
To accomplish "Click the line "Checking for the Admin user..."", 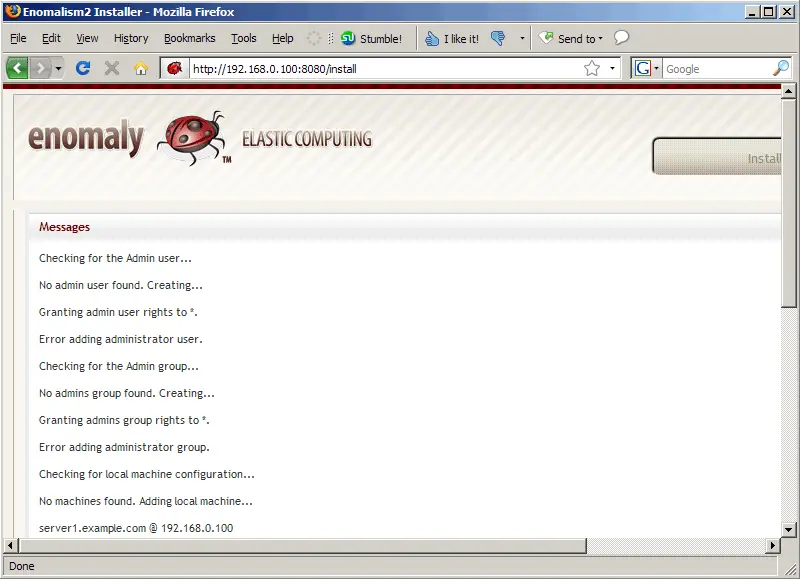I will pos(115,258).
